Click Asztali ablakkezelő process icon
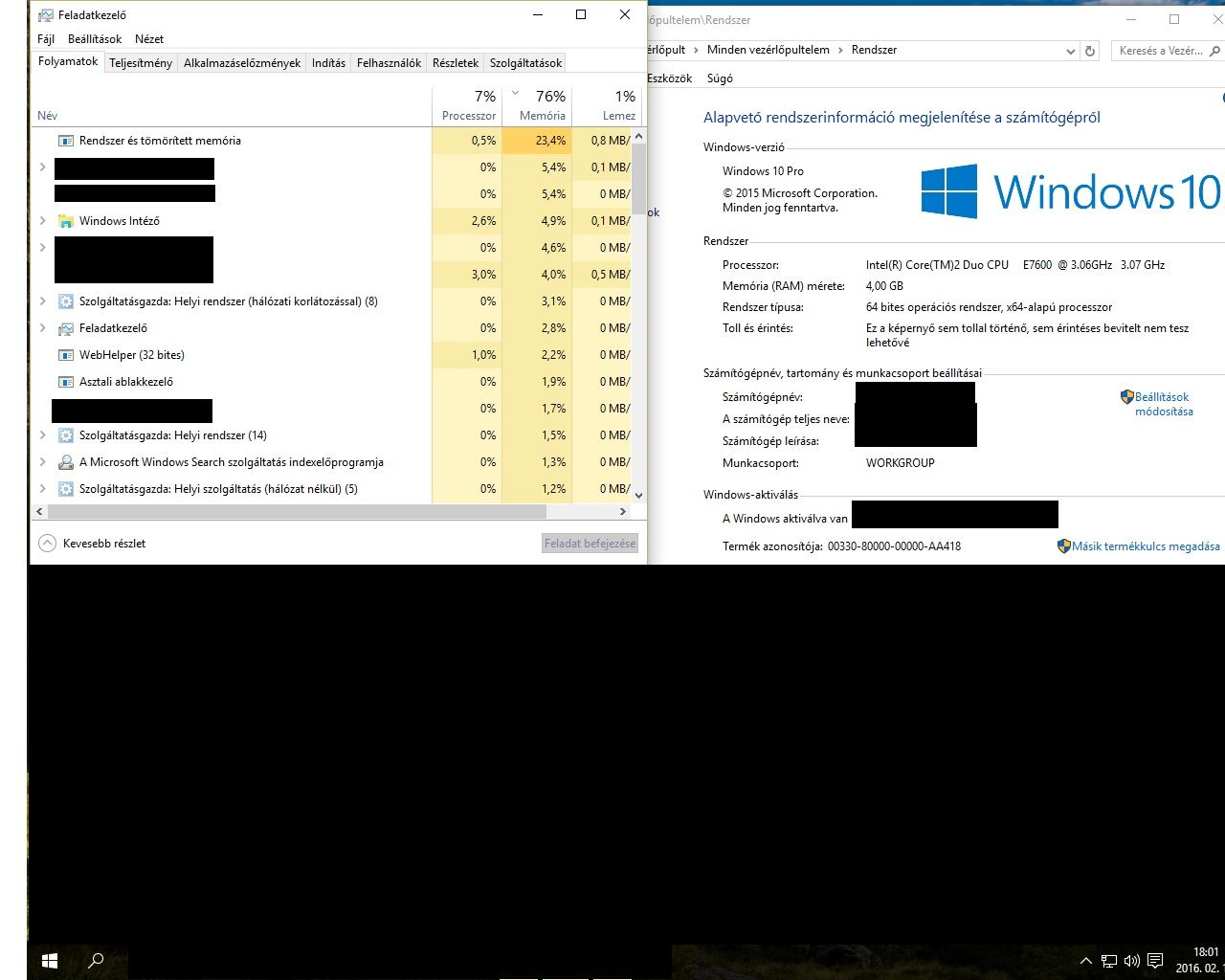Image resolution: width=1225 pixels, height=980 pixels. coord(66,382)
